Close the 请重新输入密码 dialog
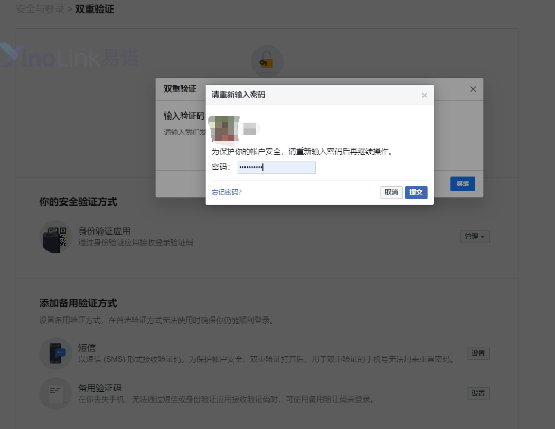The width and height of the screenshot is (555, 429). click(x=424, y=95)
